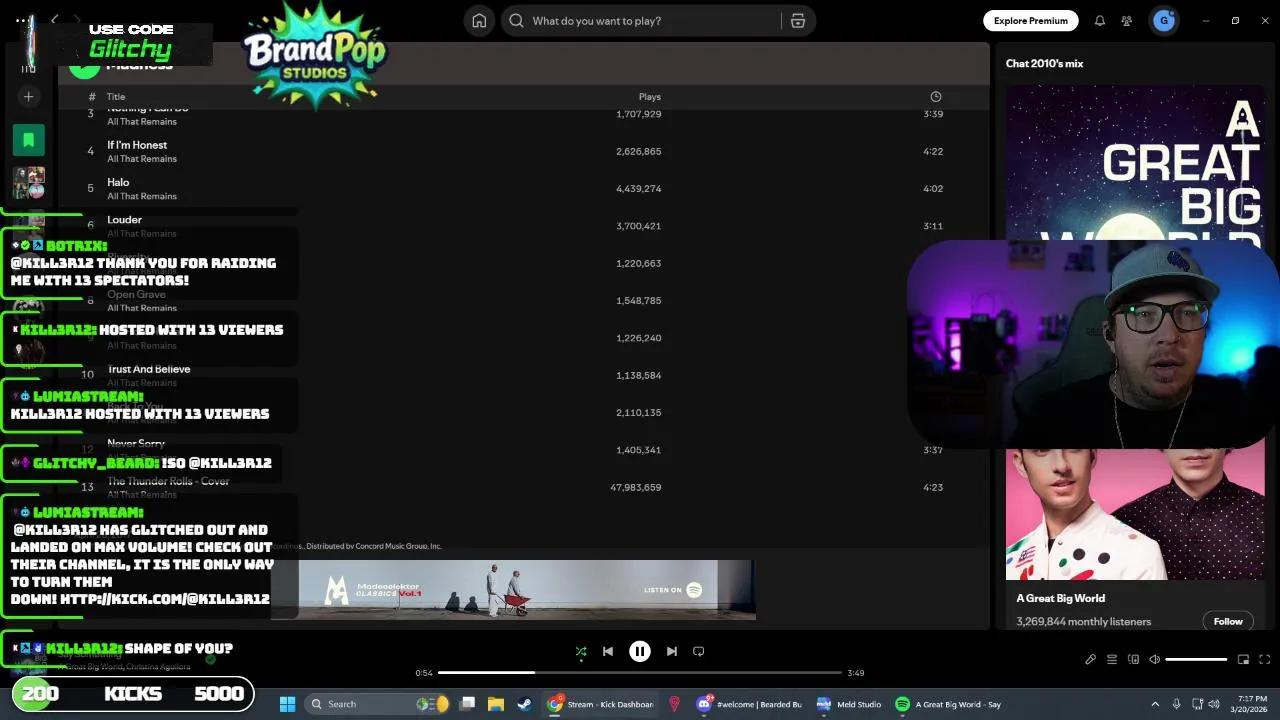The height and width of the screenshot is (720, 1280).
Task: Expand the system tray hidden icons
Action: pos(1155,704)
